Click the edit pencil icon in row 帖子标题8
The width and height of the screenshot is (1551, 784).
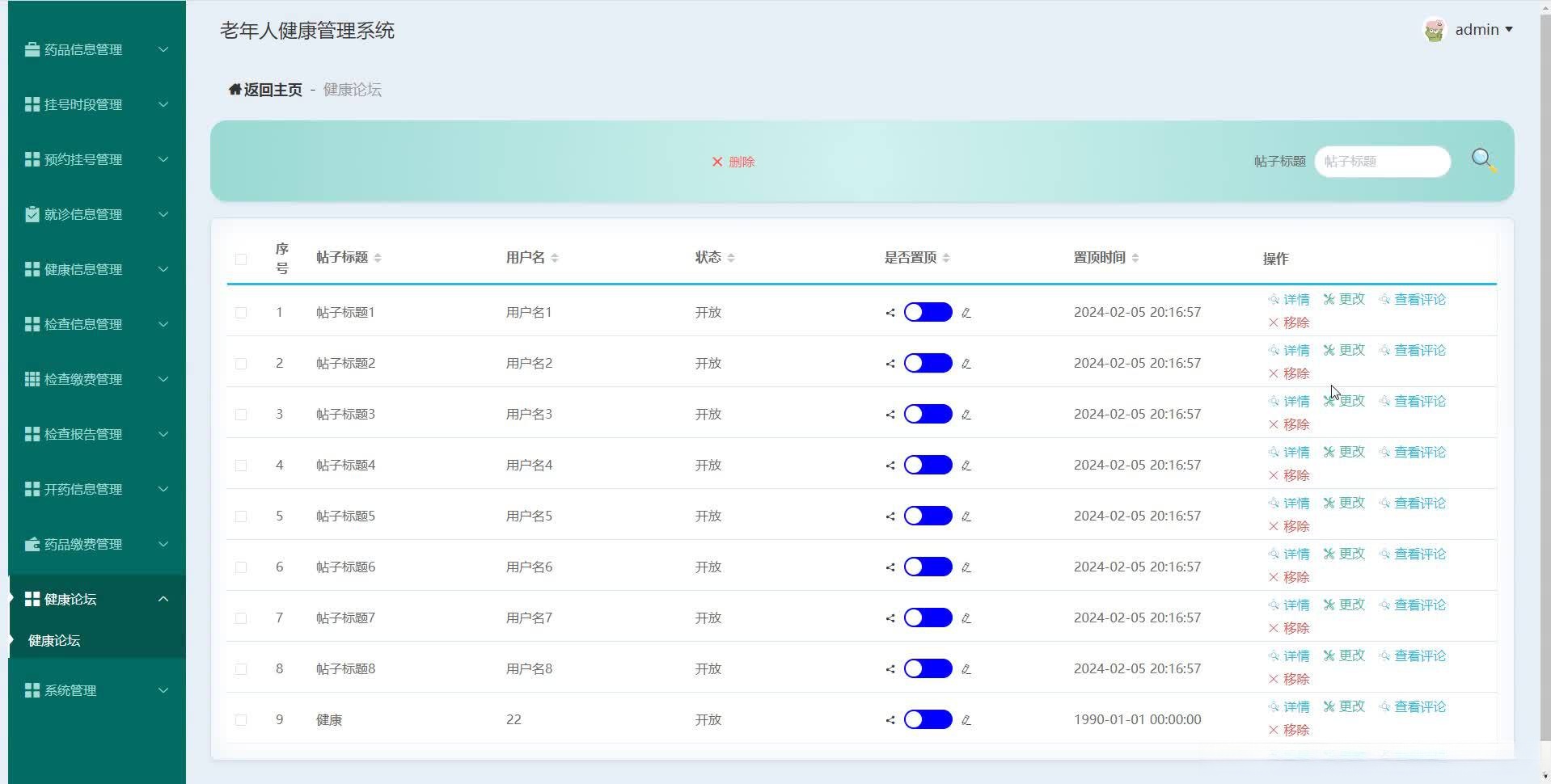coord(966,669)
